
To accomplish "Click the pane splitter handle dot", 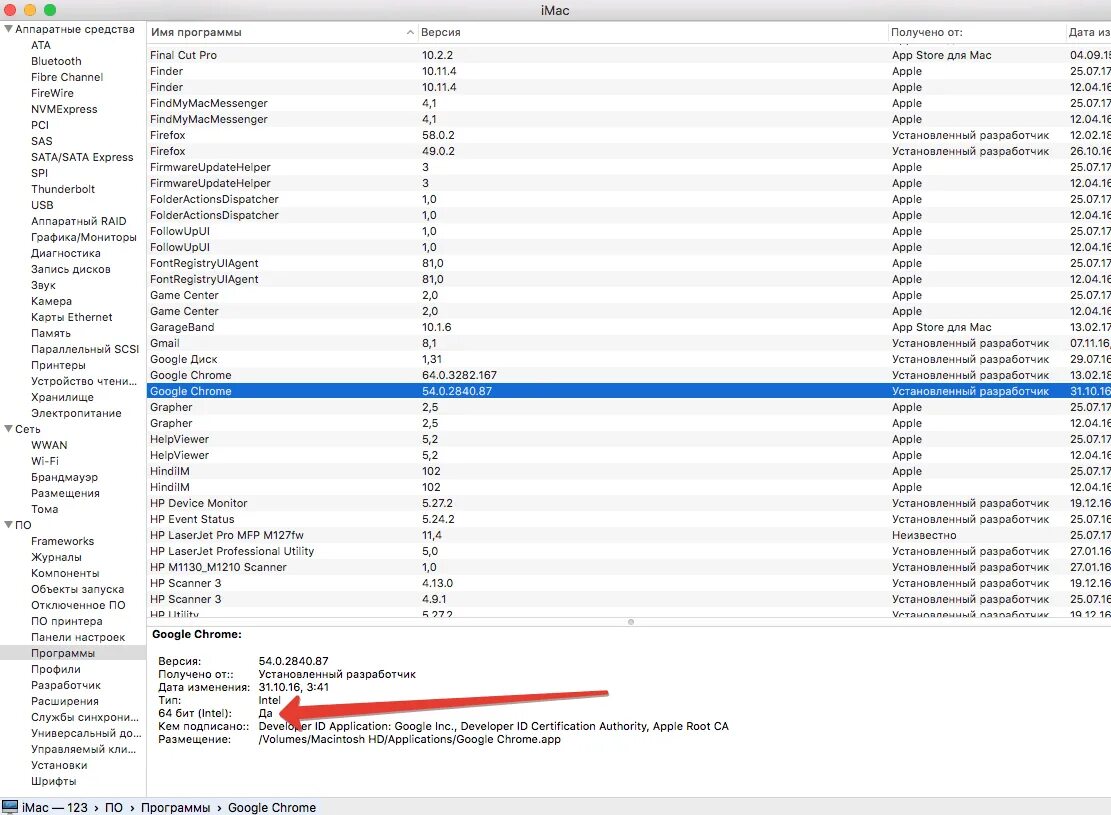I will pos(631,622).
